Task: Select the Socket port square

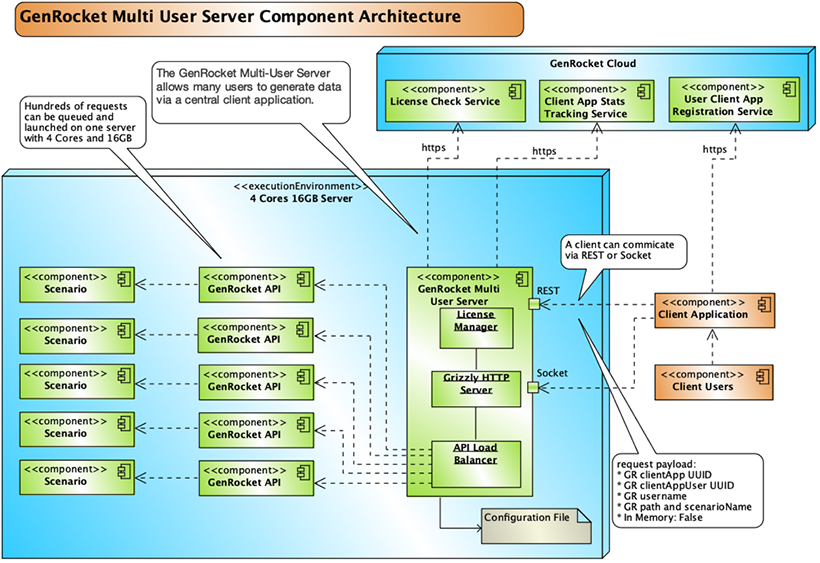Action: pyautogui.click(x=533, y=387)
